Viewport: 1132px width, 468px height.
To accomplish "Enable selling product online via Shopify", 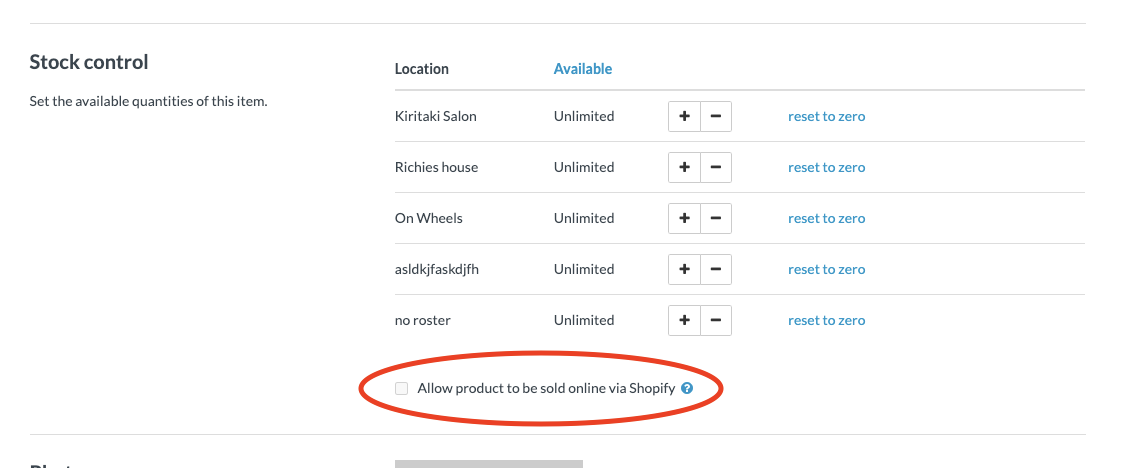I will tap(401, 389).
